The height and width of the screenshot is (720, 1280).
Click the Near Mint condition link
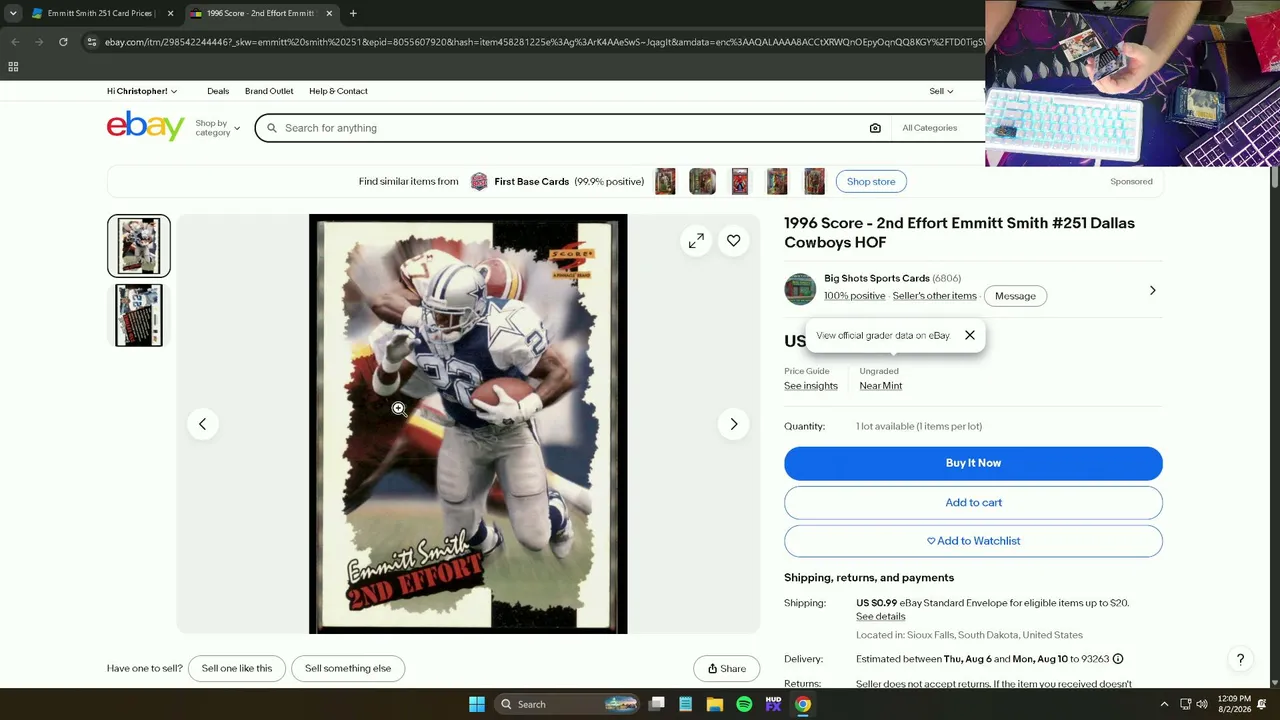[x=881, y=386]
